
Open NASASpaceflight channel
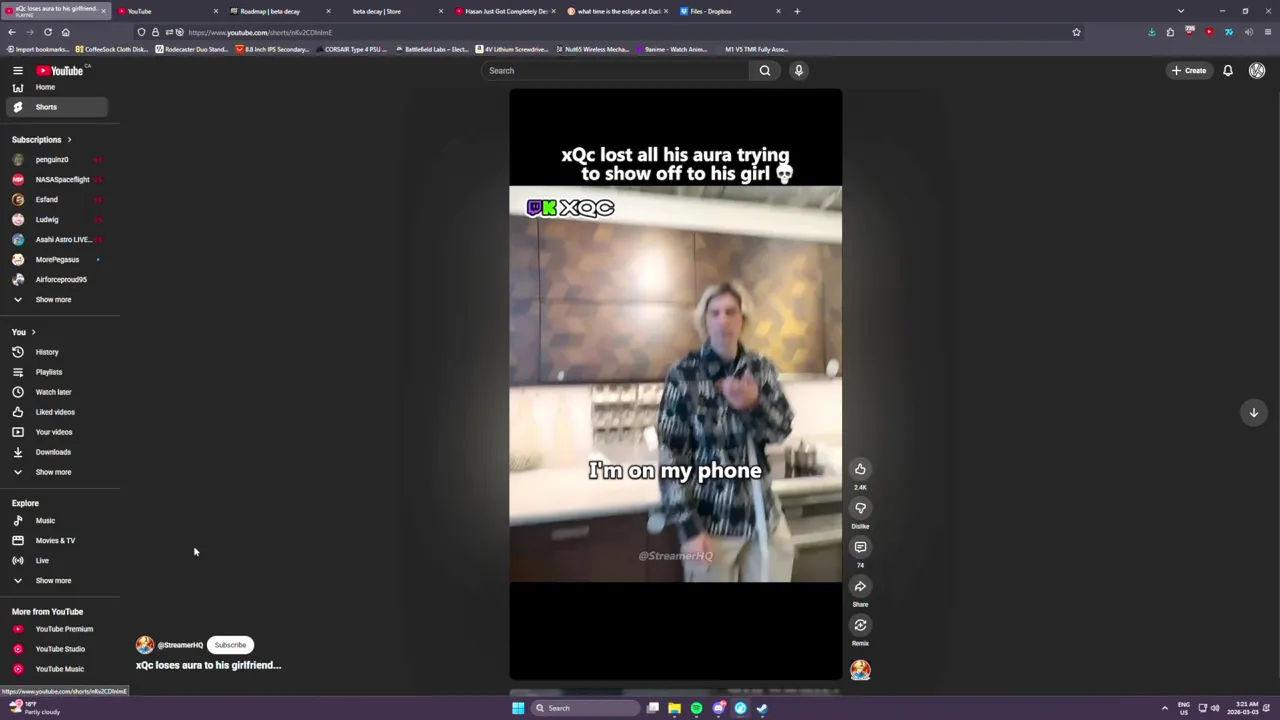[60, 180]
